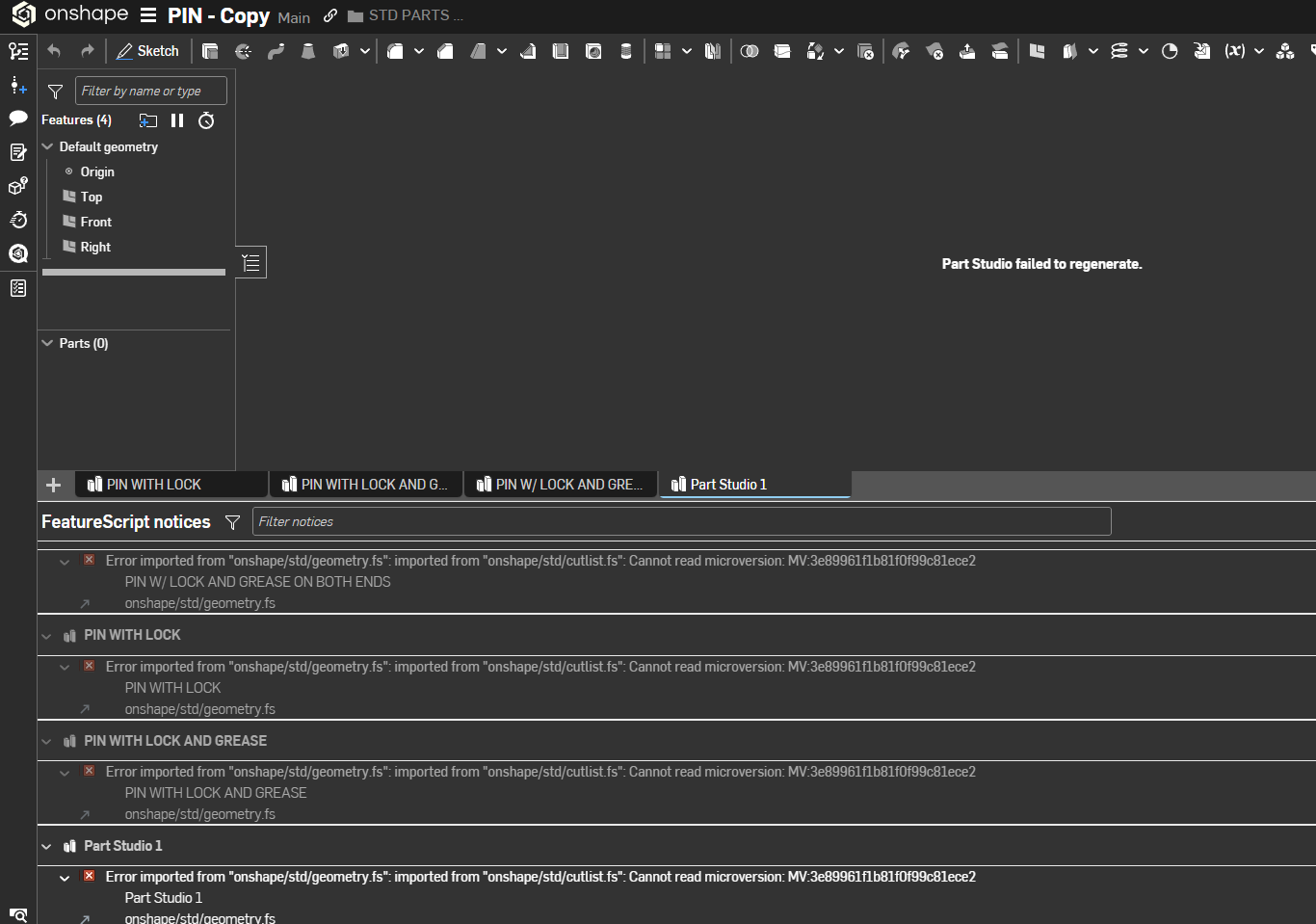Select the Draft tool
The image size is (1316, 924).
point(478,51)
